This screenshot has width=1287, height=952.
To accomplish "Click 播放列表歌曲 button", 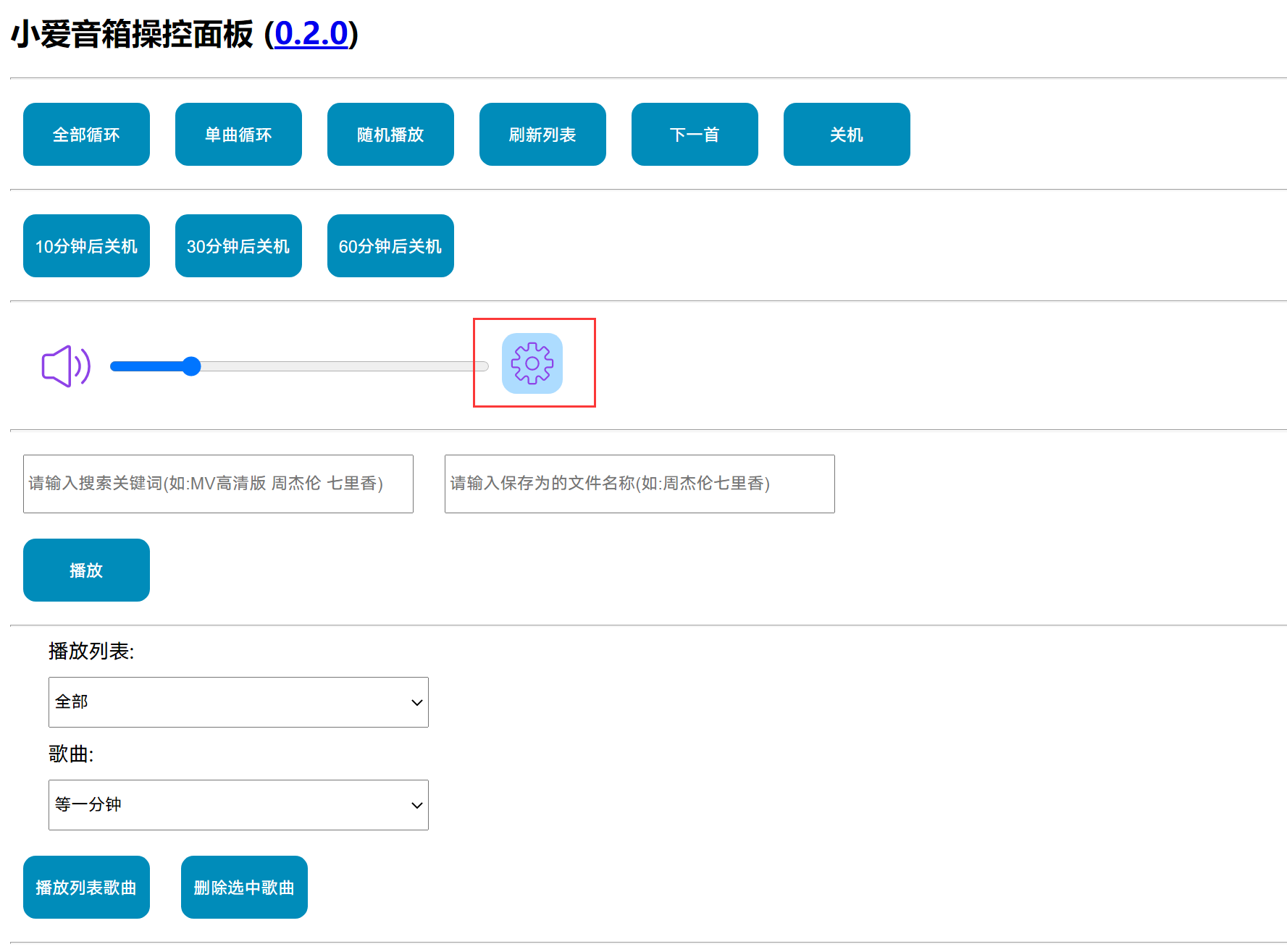I will 86,888.
